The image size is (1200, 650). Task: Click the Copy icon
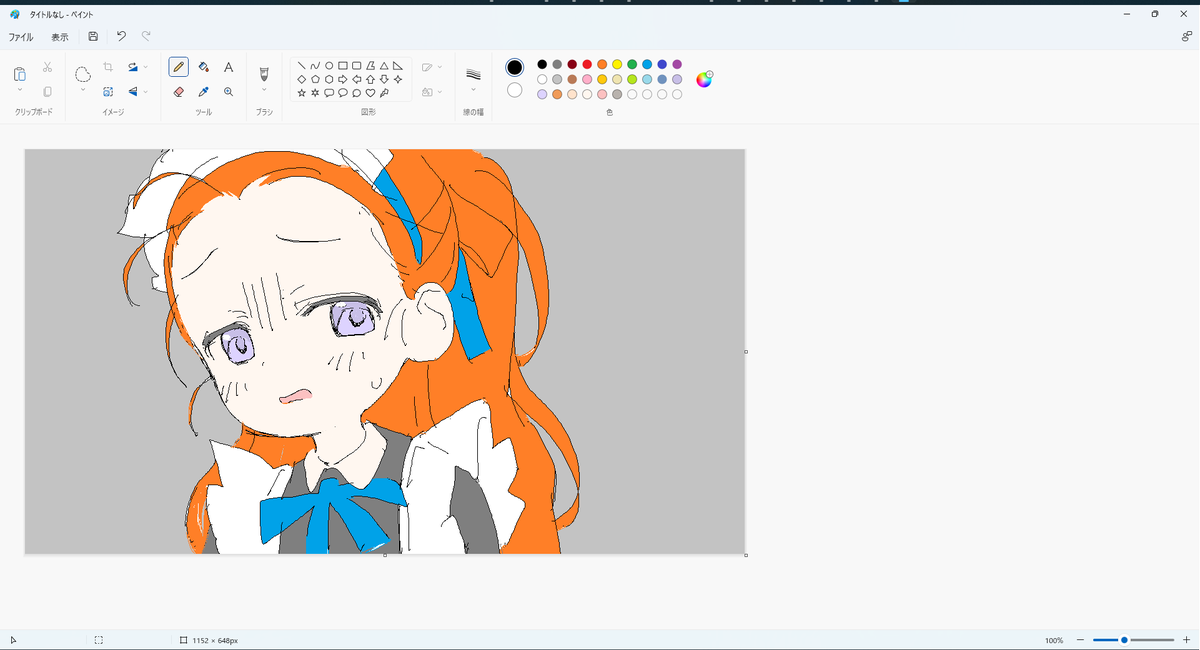tap(47, 91)
